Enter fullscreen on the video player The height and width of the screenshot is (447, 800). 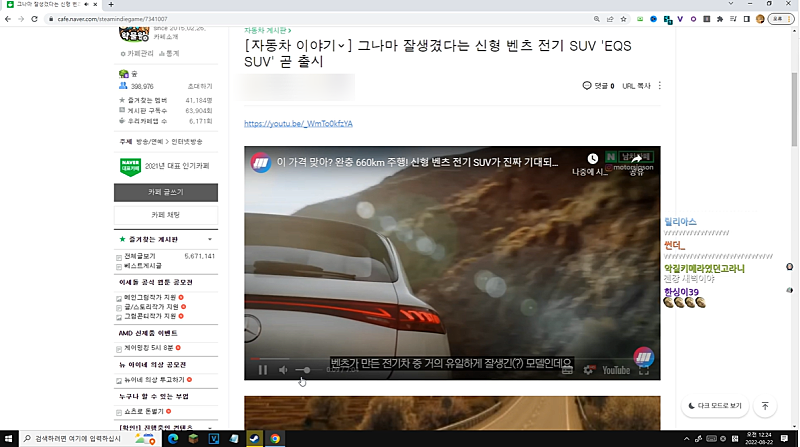tap(644, 370)
